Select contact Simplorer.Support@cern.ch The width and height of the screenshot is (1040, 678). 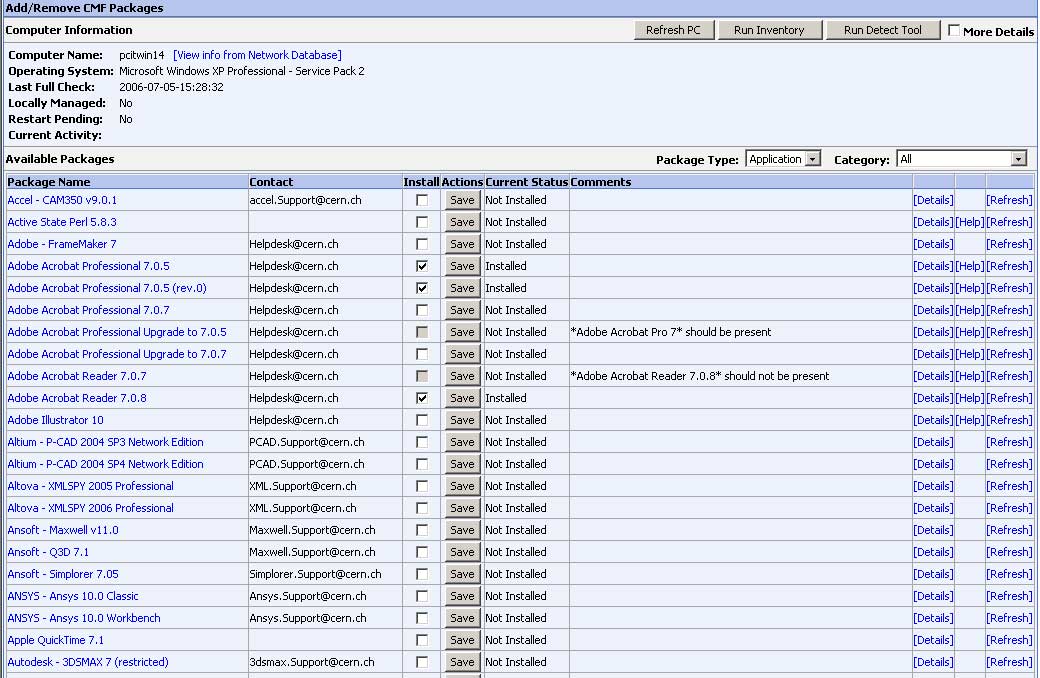tap(315, 574)
